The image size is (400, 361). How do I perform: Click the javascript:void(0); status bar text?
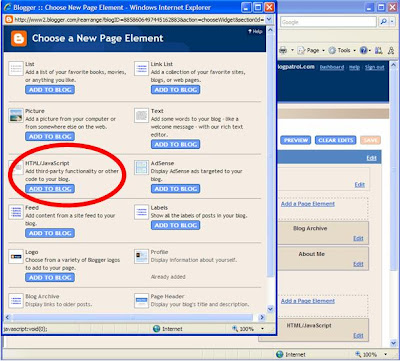[25, 329]
